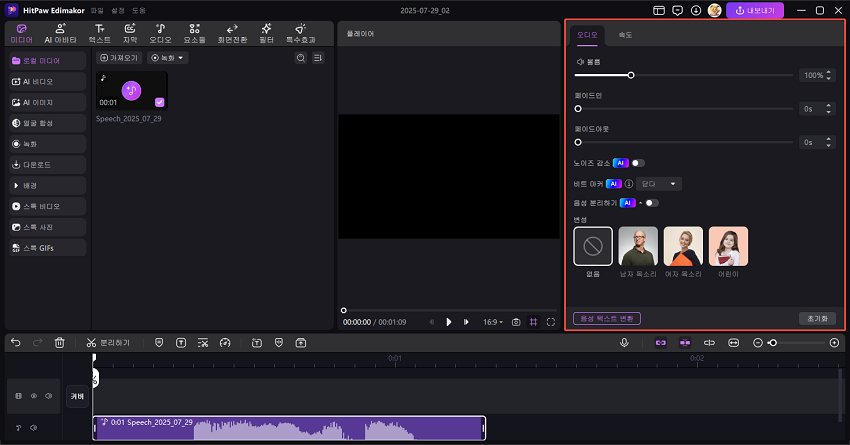Open the 요소들 elements tool
The height and width of the screenshot is (445, 850).
click(195, 34)
